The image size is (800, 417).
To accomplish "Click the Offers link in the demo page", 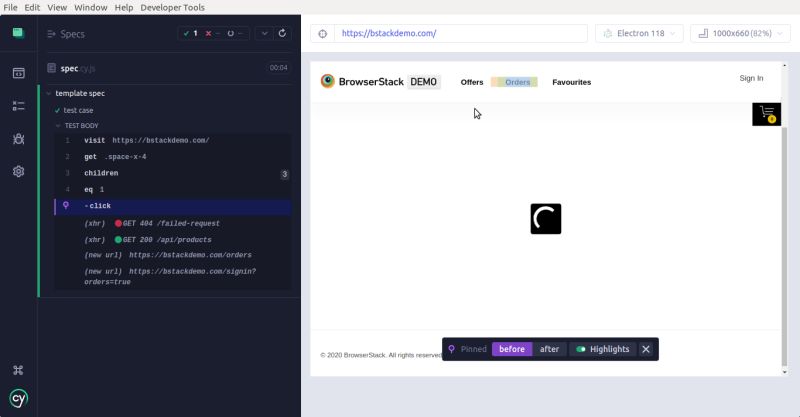I will pos(472,82).
